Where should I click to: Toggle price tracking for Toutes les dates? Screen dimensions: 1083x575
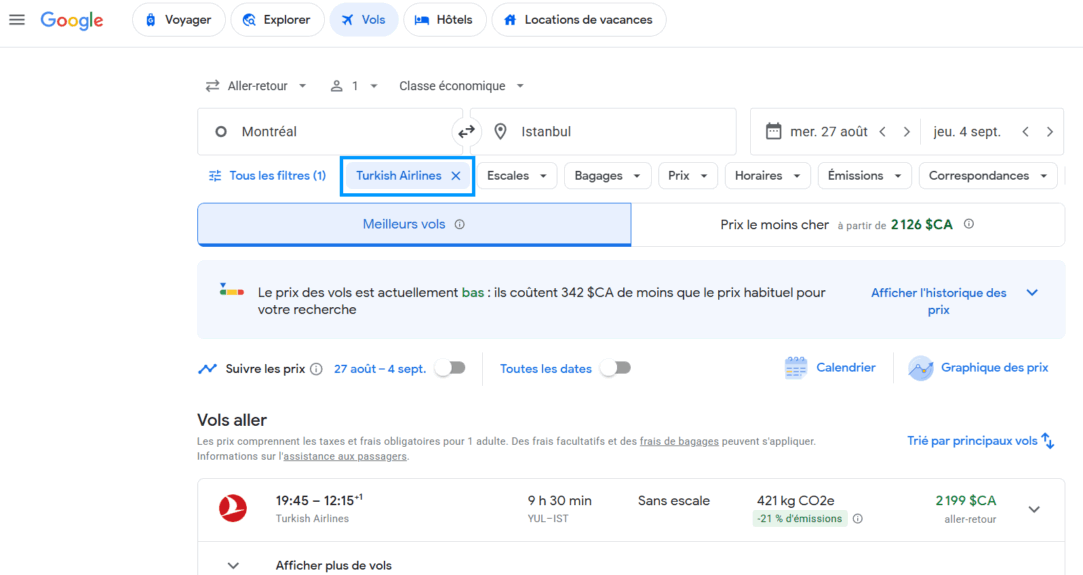click(x=615, y=368)
